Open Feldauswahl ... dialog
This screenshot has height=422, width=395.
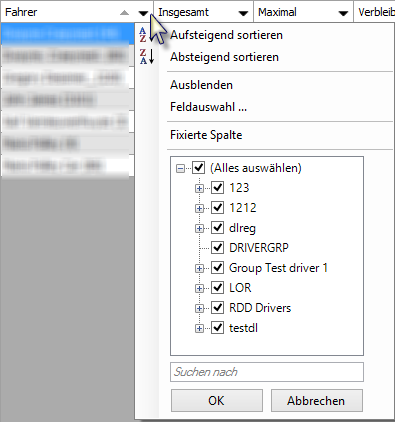pyautogui.click(x=208, y=107)
